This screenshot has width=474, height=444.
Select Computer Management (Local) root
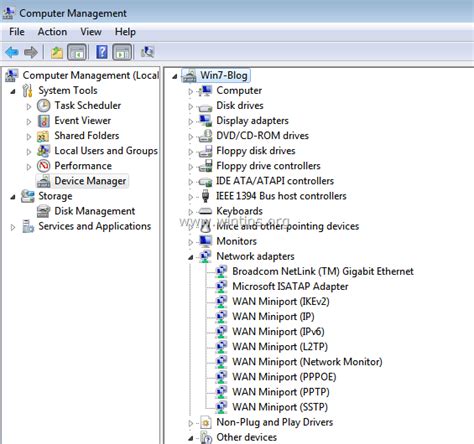(x=90, y=76)
